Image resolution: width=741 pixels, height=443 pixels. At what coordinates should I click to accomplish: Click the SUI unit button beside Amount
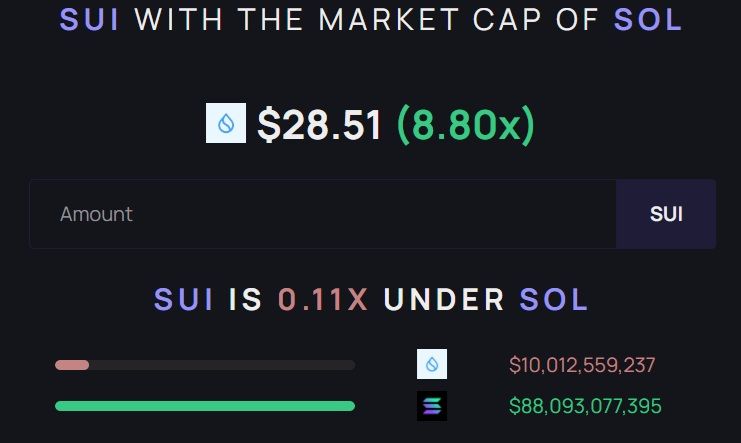(x=666, y=214)
